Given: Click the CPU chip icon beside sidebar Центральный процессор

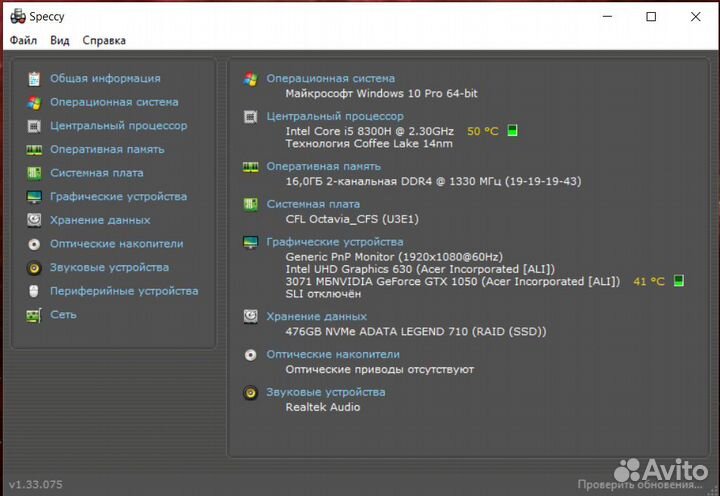Looking at the screenshot, I should [34, 126].
